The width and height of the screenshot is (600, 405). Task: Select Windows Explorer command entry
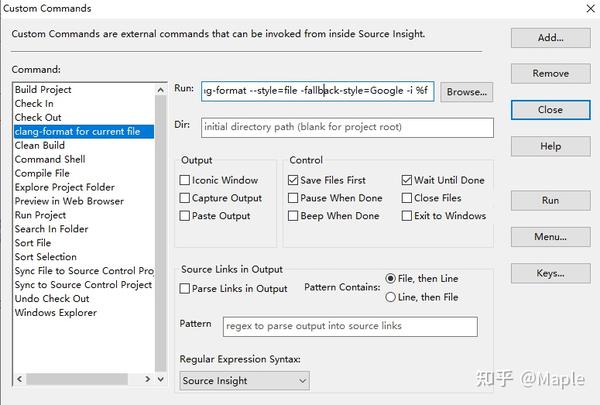(55, 313)
